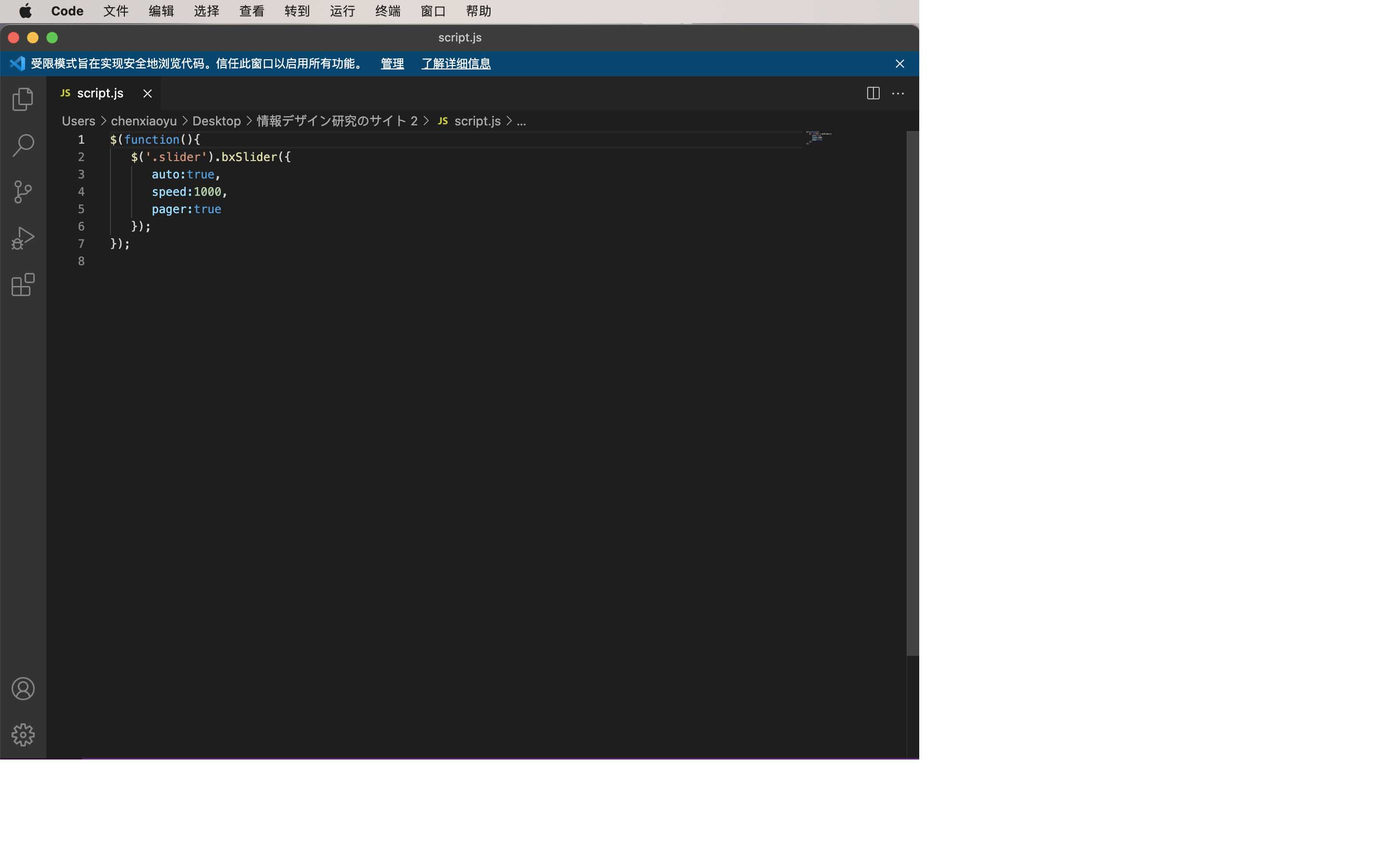The width and height of the screenshot is (1389, 868).
Task: Dismiss the restricted mode banner
Action: click(x=899, y=64)
